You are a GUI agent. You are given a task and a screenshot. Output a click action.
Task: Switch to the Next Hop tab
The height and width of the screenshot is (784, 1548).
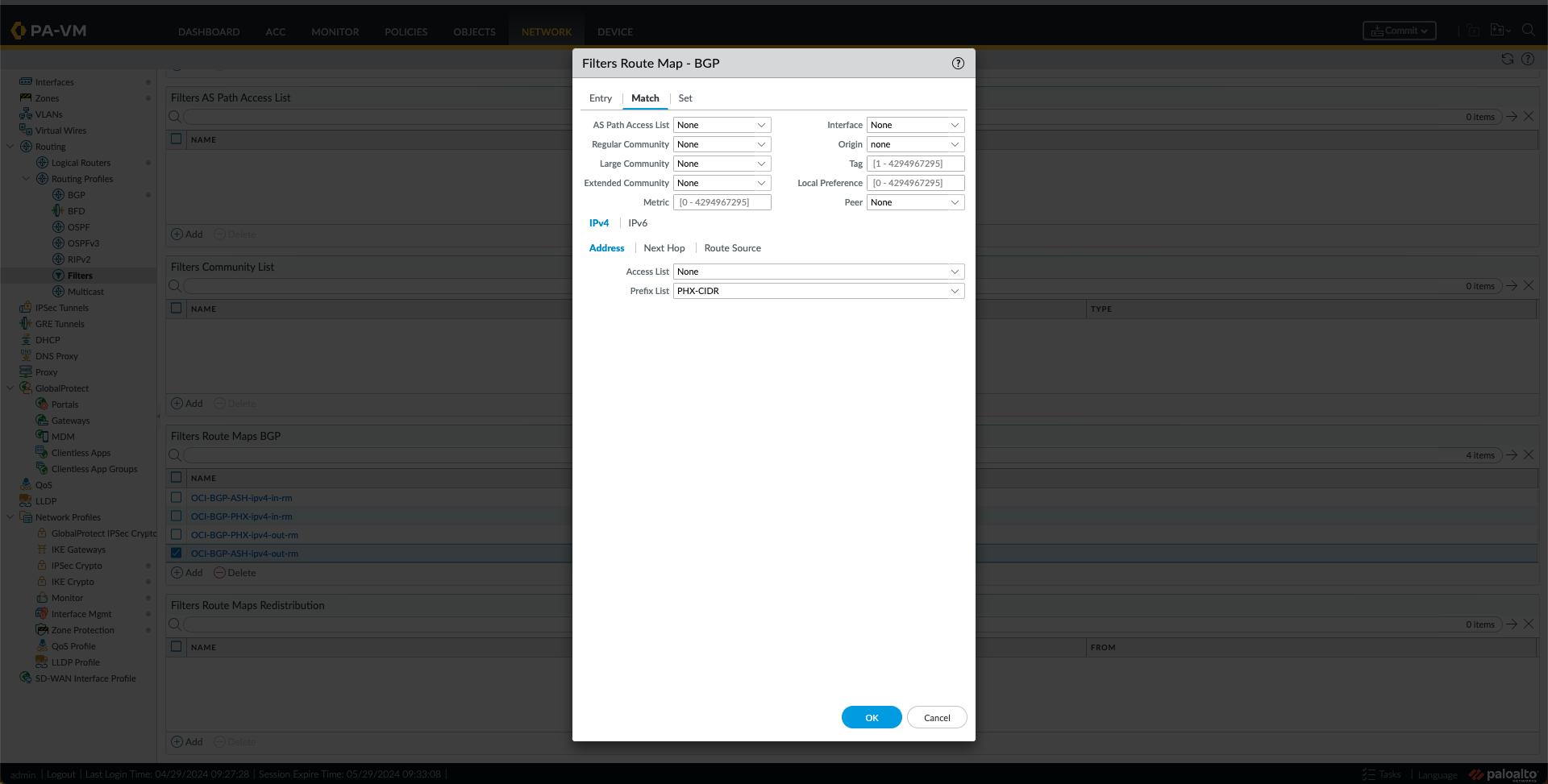click(664, 248)
